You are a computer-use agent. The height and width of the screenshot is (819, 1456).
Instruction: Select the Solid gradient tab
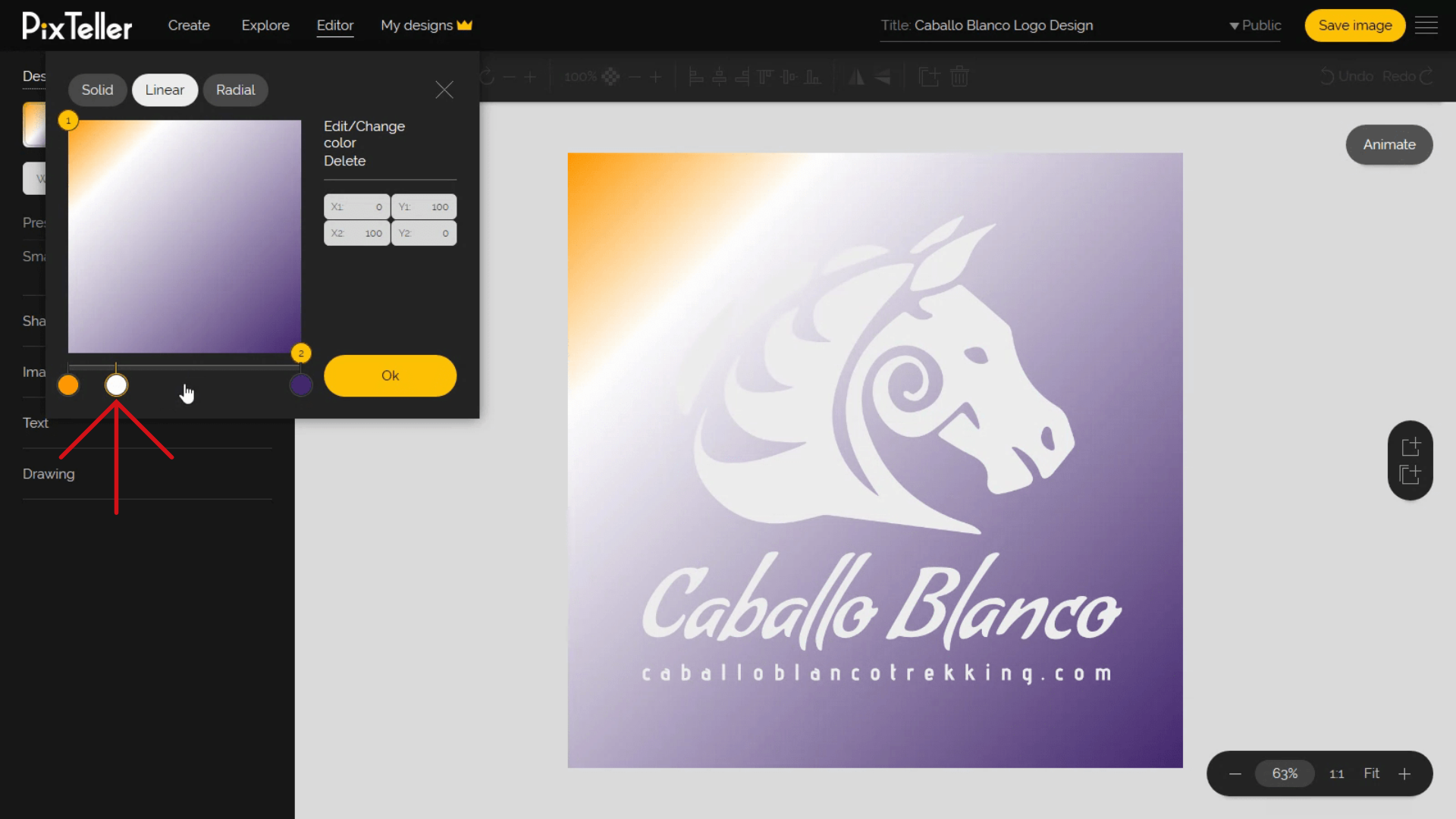pyautogui.click(x=97, y=90)
